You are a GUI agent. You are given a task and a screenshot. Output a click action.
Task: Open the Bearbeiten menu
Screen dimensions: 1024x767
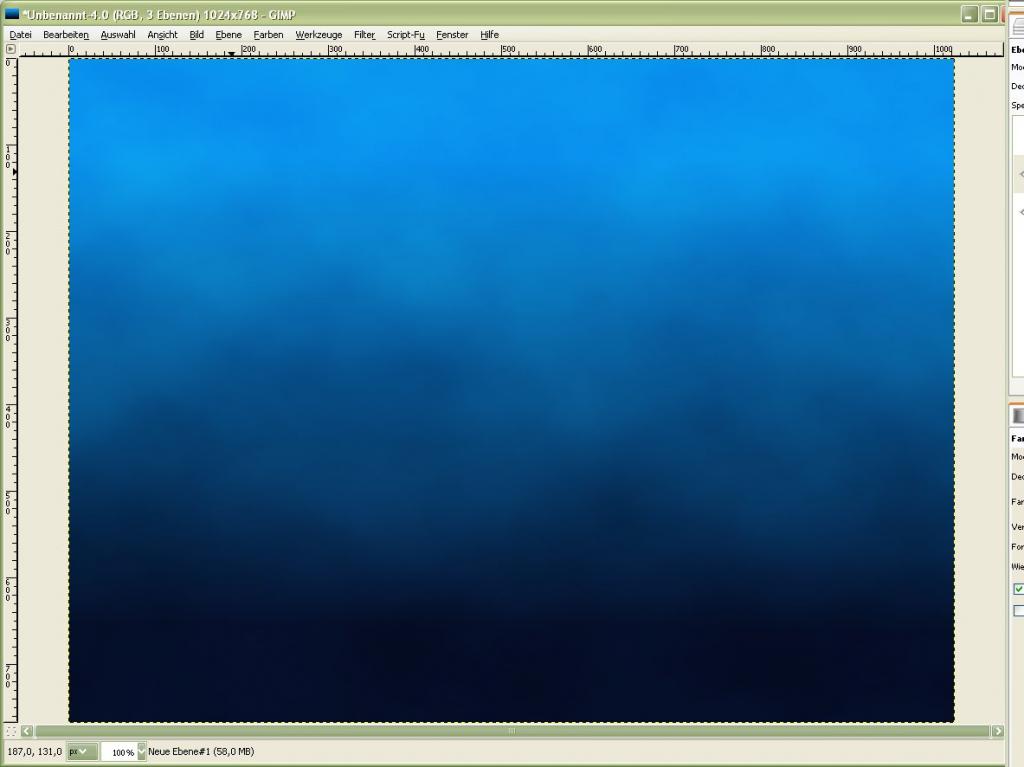point(66,35)
